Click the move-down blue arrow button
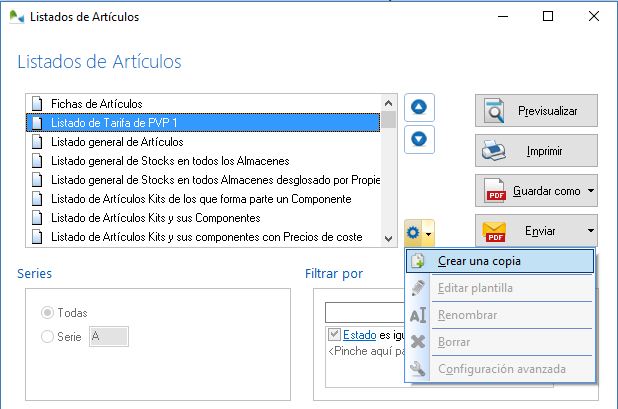This screenshot has height=409, width=618. click(419, 139)
